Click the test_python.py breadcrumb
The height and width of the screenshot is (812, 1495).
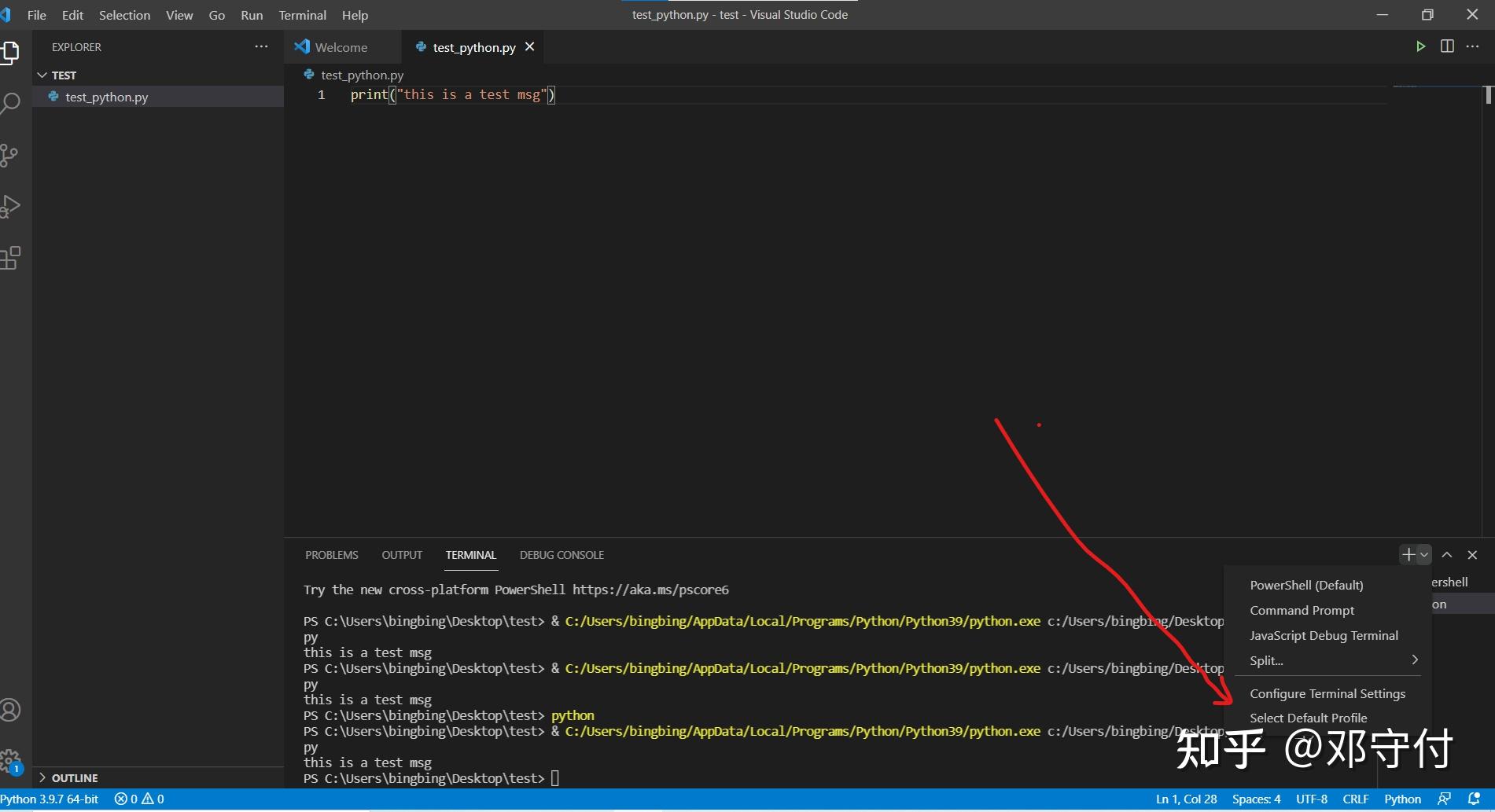click(363, 75)
